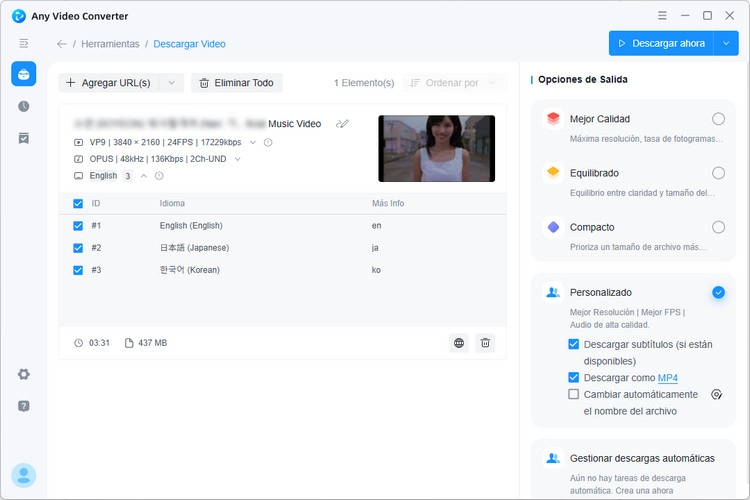The image size is (750, 500).
Task: Open the user account avatar
Action: 23,475
